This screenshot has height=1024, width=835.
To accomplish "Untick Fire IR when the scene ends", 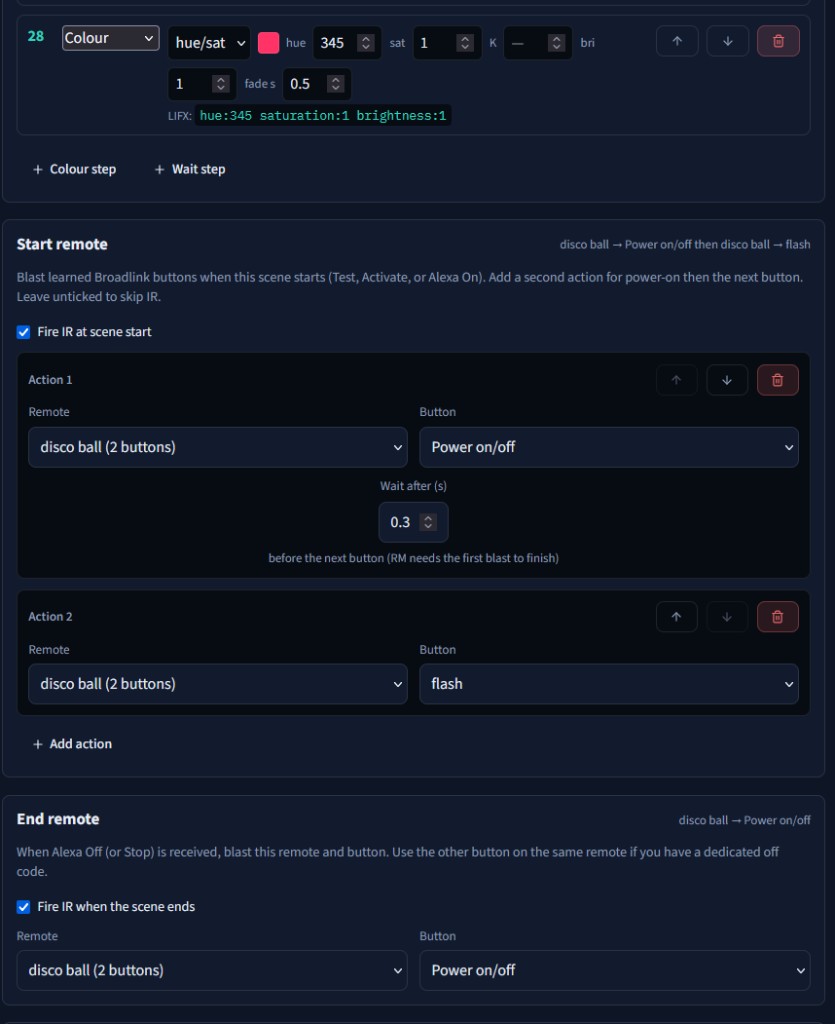I will [24, 906].
